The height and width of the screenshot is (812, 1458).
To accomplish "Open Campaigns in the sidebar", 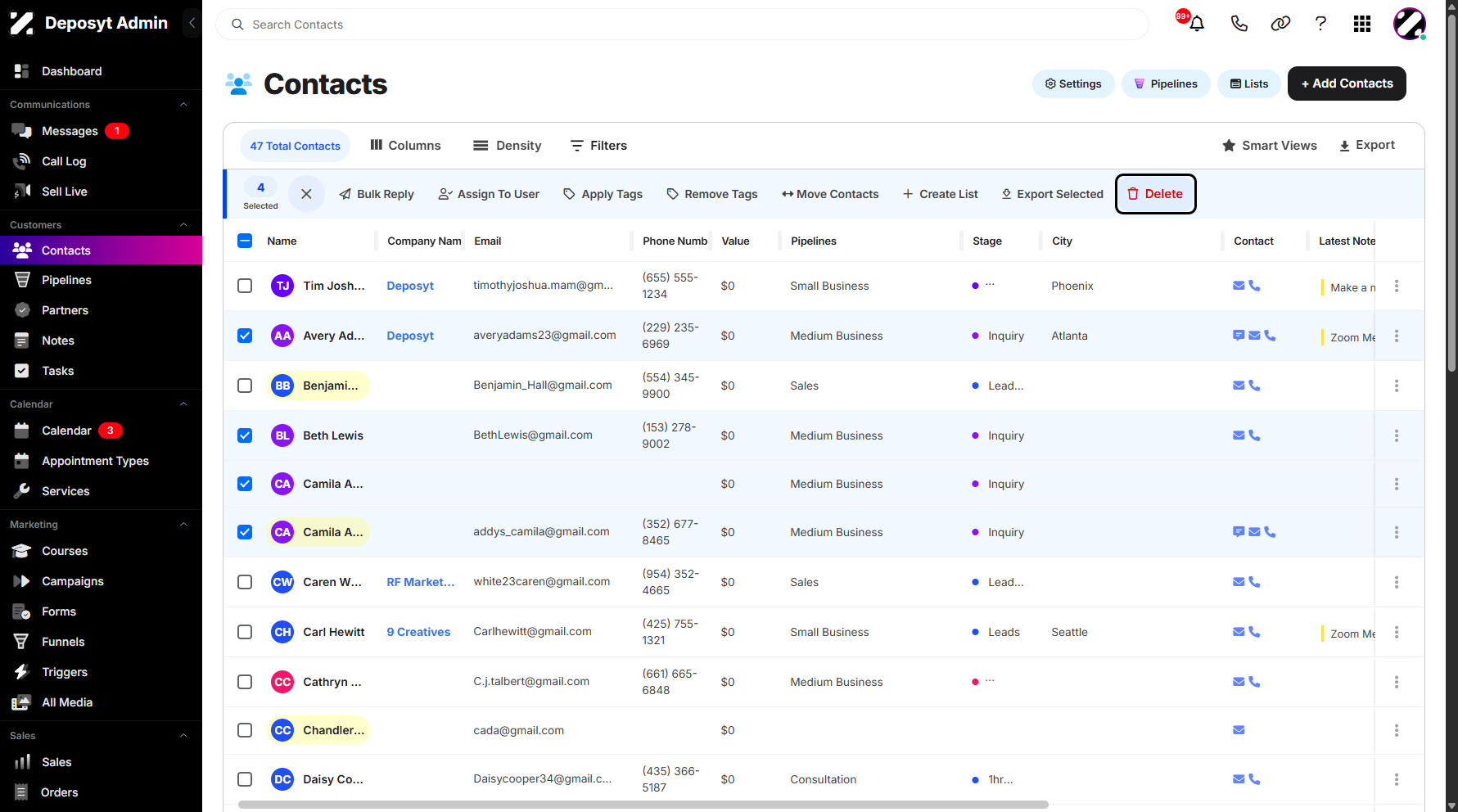I will (x=73, y=581).
